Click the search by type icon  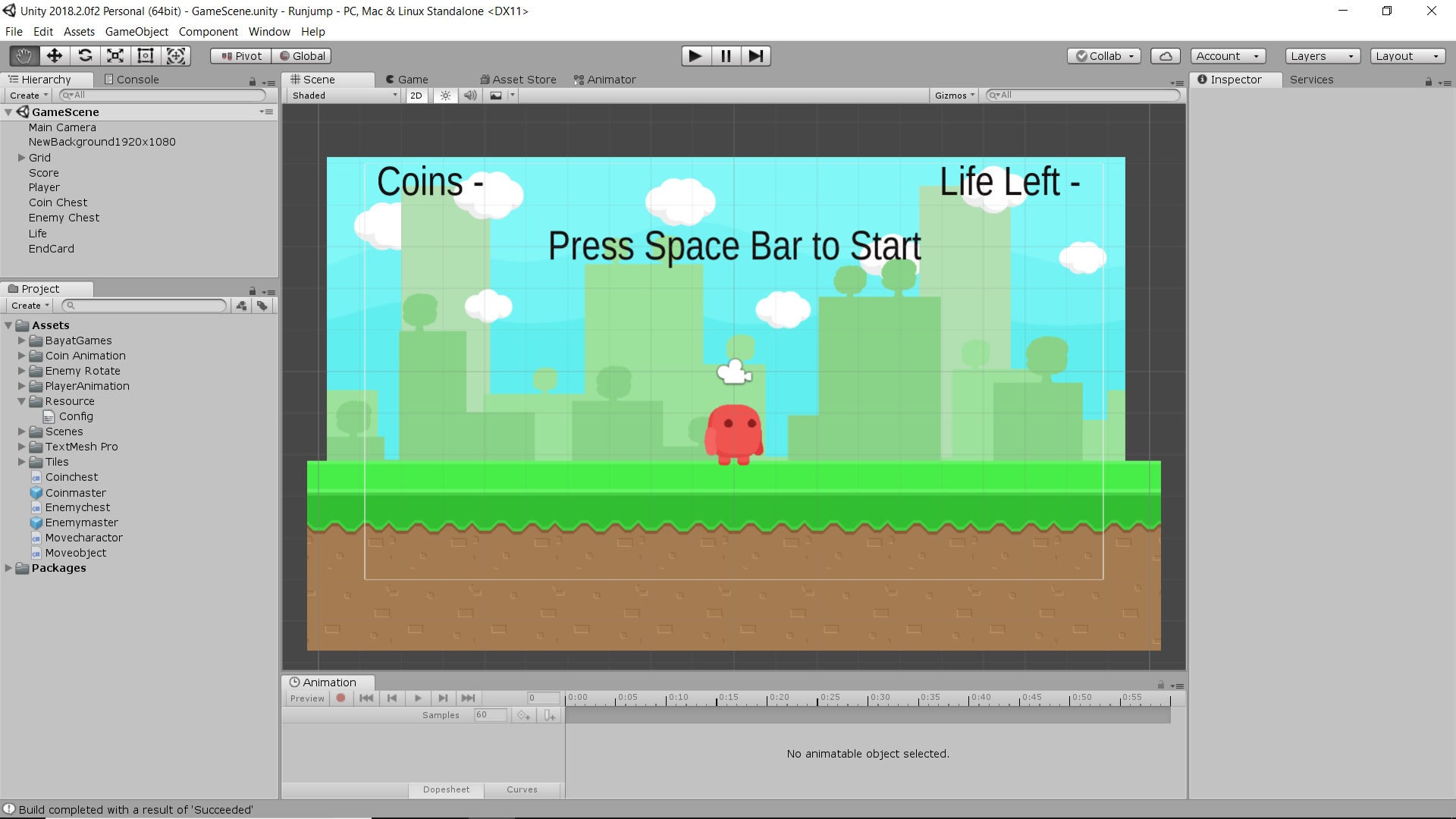click(x=241, y=306)
